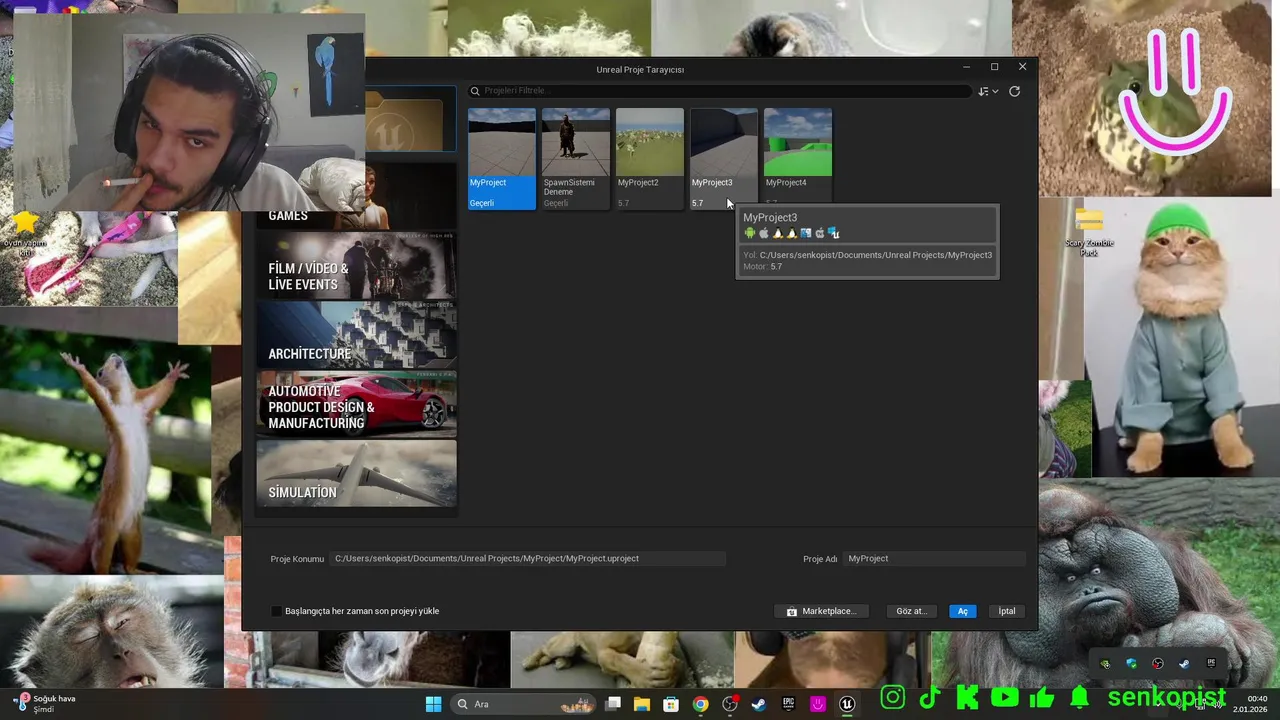The height and width of the screenshot is (720, 1280).
Task: Open the recent projects folder tile
Action: [410, 120]
